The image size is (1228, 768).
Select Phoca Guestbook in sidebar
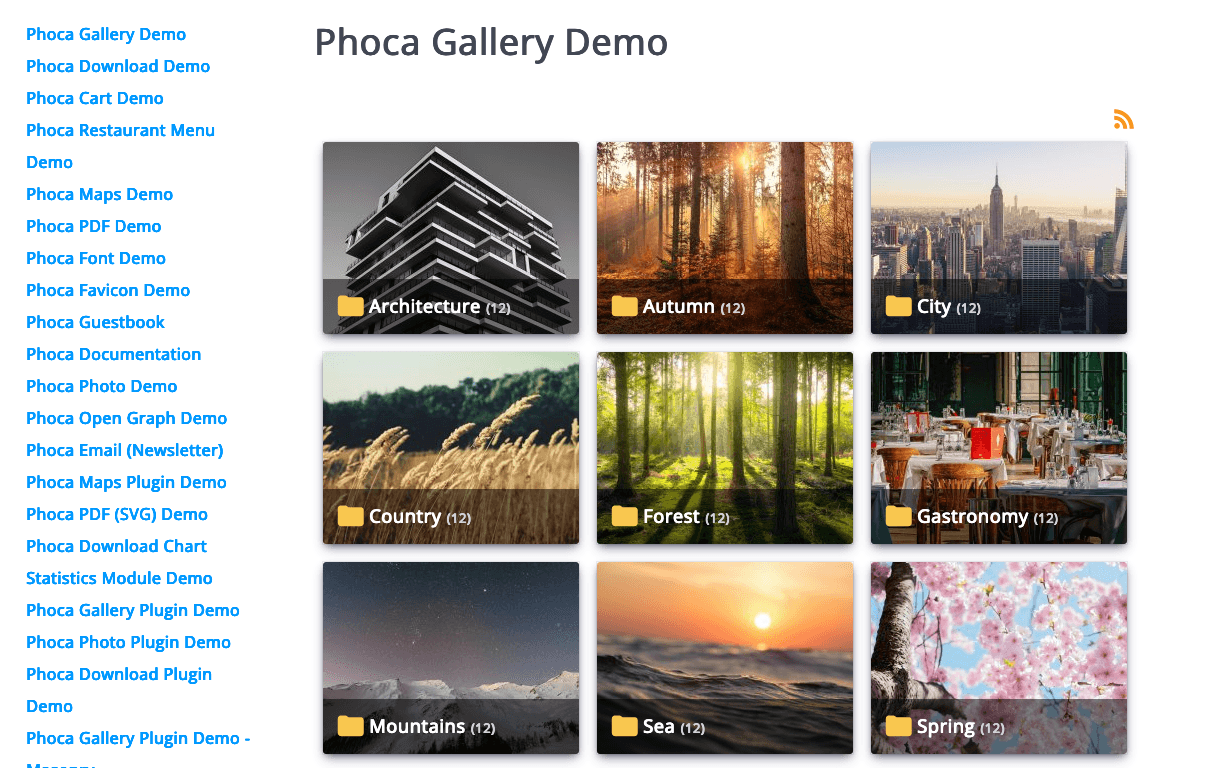(x=95, y=322)
